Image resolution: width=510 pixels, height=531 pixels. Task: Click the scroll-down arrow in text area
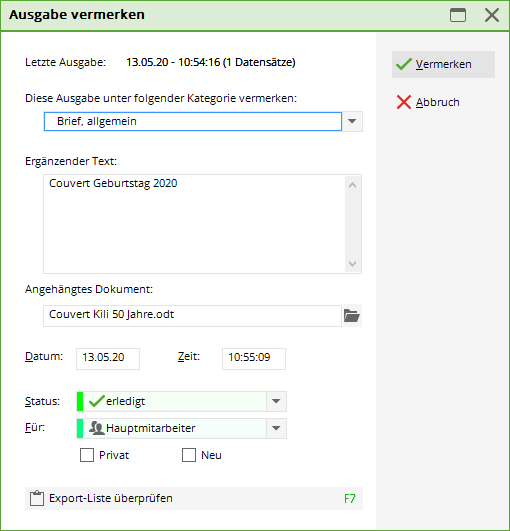coord(353,263)
